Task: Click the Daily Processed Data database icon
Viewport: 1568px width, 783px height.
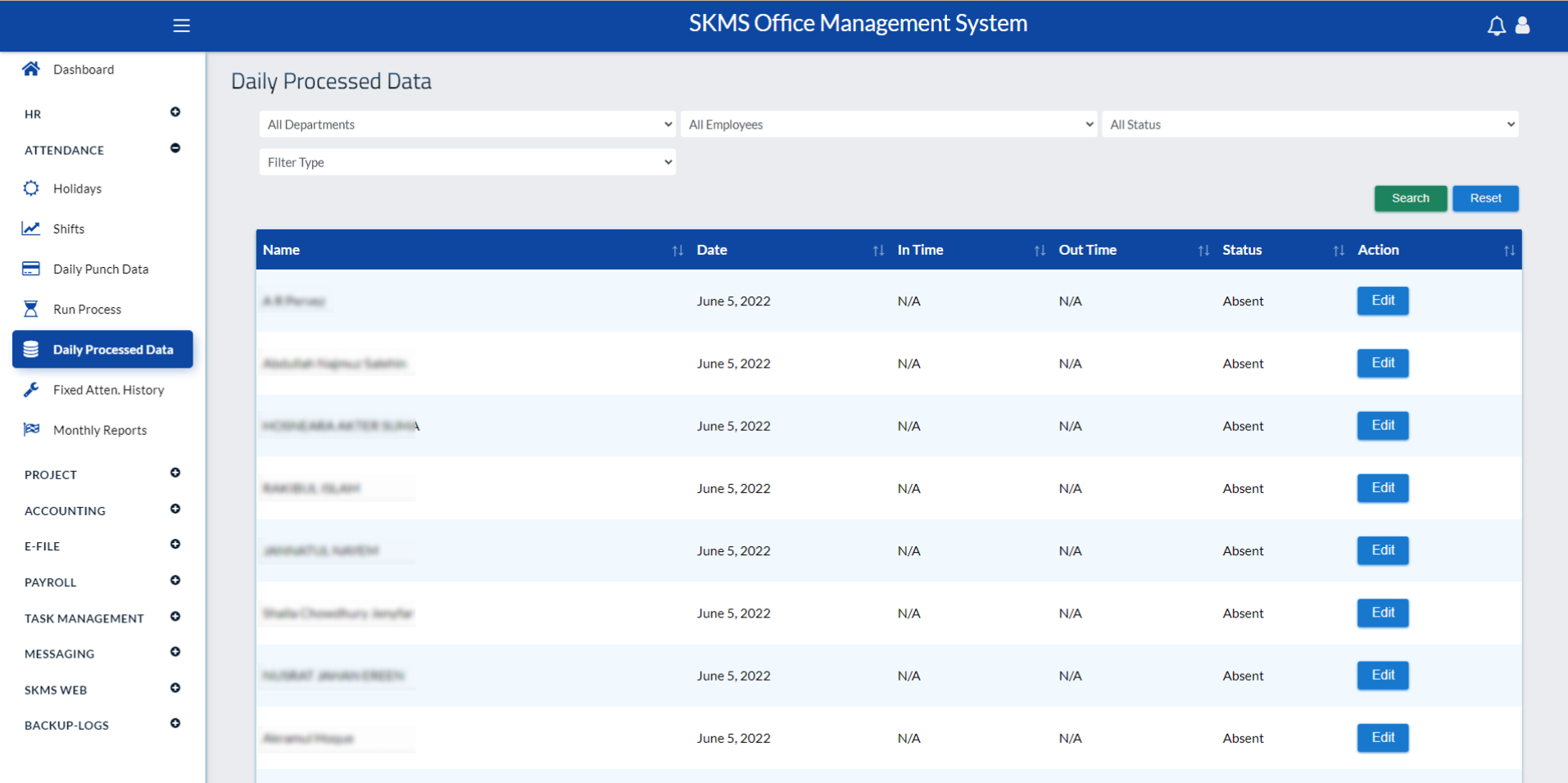Action: pos(31,349)
